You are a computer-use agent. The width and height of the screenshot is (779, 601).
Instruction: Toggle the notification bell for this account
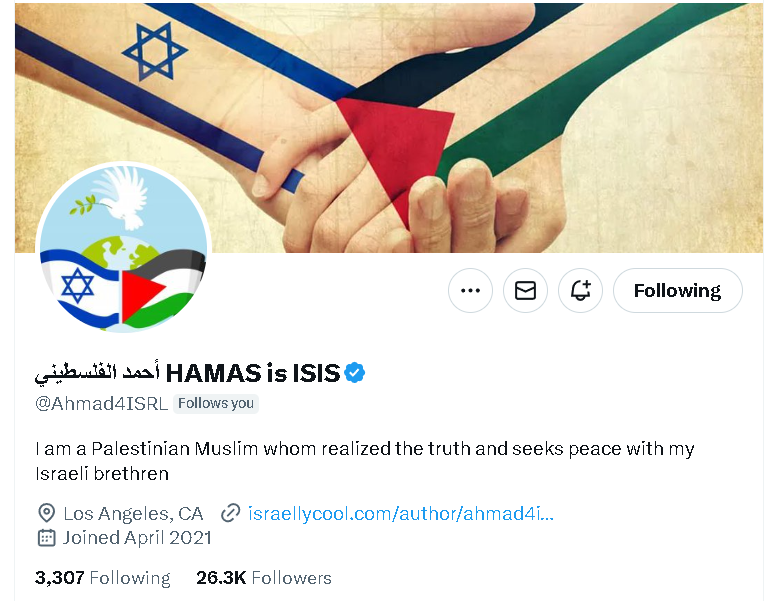point(580,291)
